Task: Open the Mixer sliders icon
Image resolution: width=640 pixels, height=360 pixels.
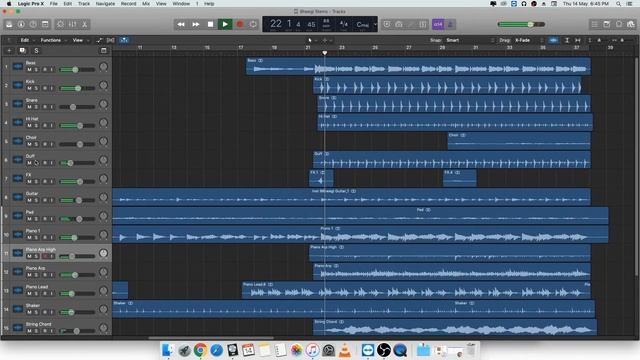Action: [72, 24]
